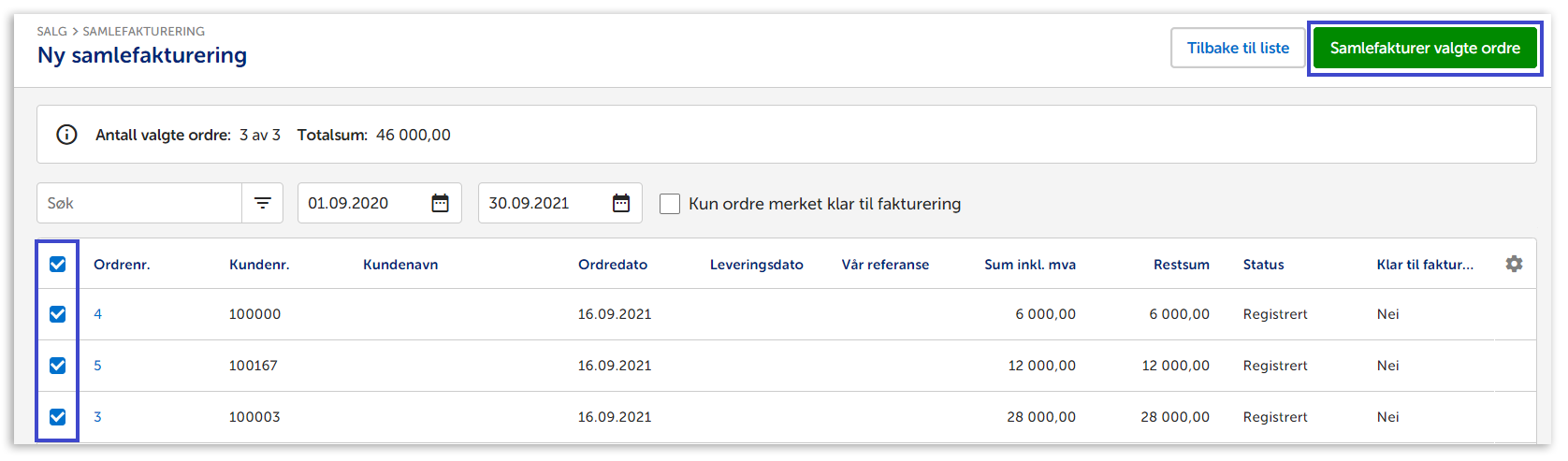Click Samlefakturer valgte ordre button

(x=1425, y=48)
